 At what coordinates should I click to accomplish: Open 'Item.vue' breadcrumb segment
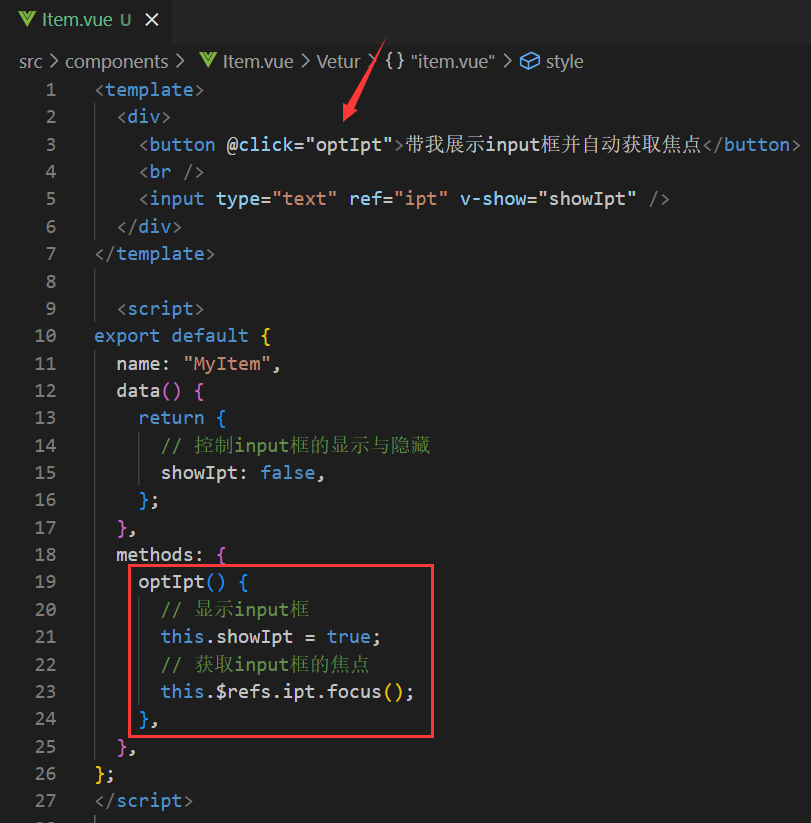[258, 62]
